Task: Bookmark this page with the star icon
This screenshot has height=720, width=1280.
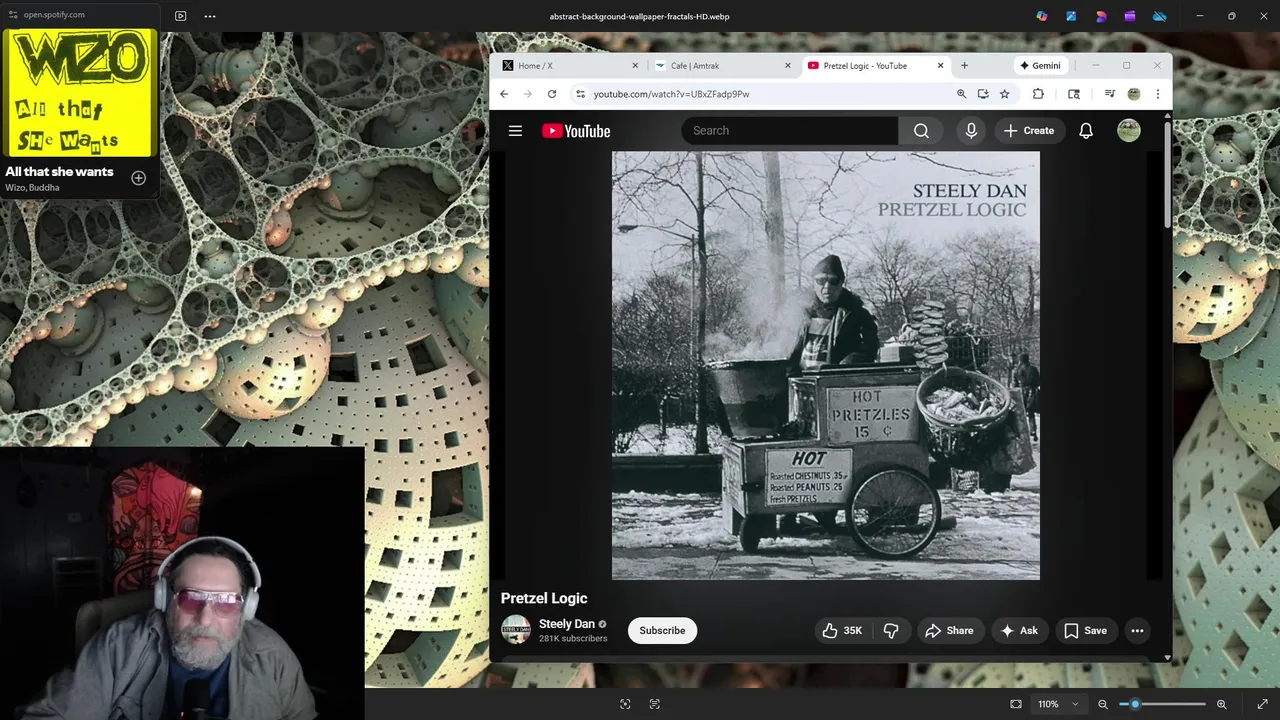Action: [x=1005, y=94]
